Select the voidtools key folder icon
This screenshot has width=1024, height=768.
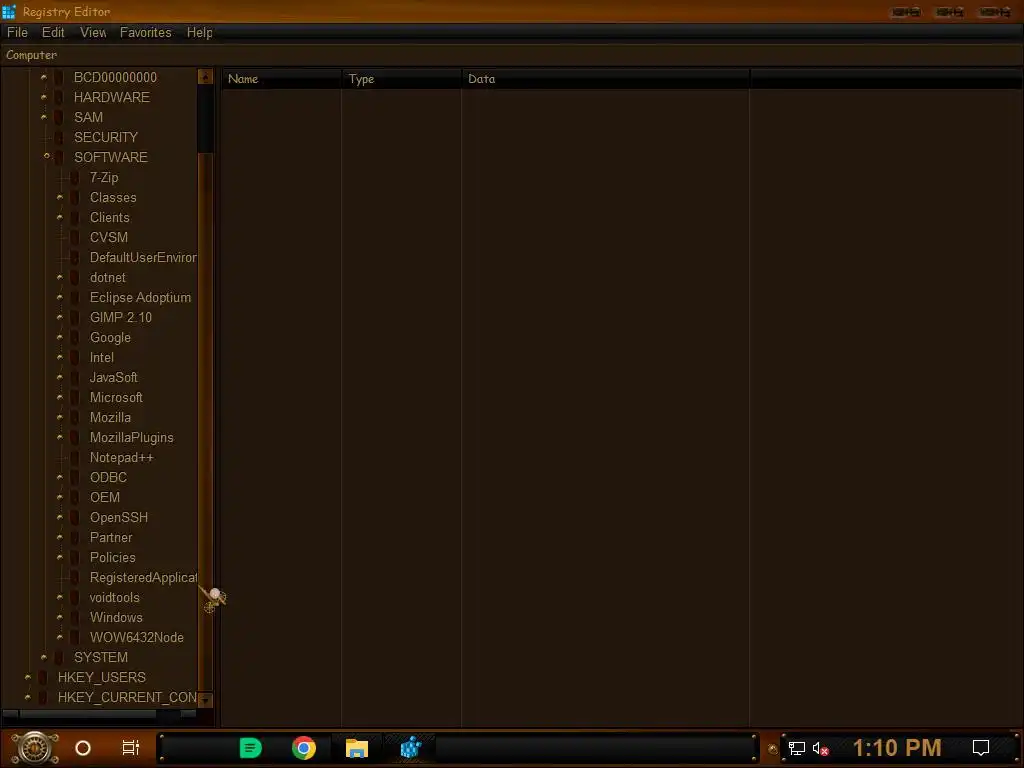[75, 598]
